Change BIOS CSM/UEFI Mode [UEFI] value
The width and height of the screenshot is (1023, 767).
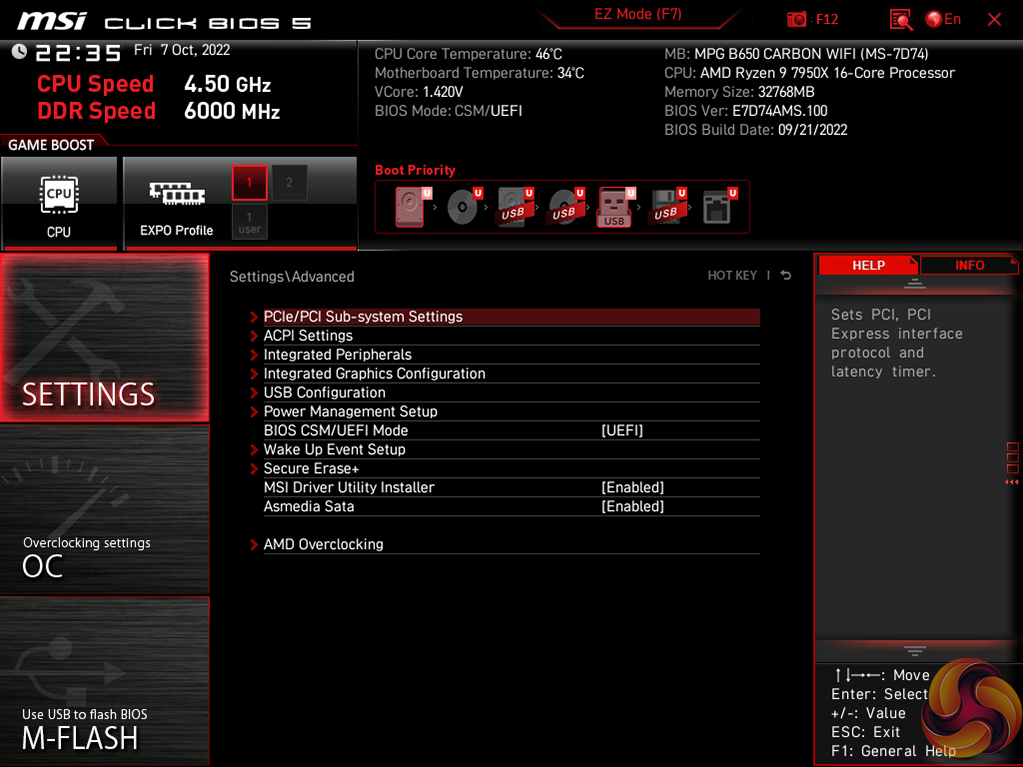(622, 430)
